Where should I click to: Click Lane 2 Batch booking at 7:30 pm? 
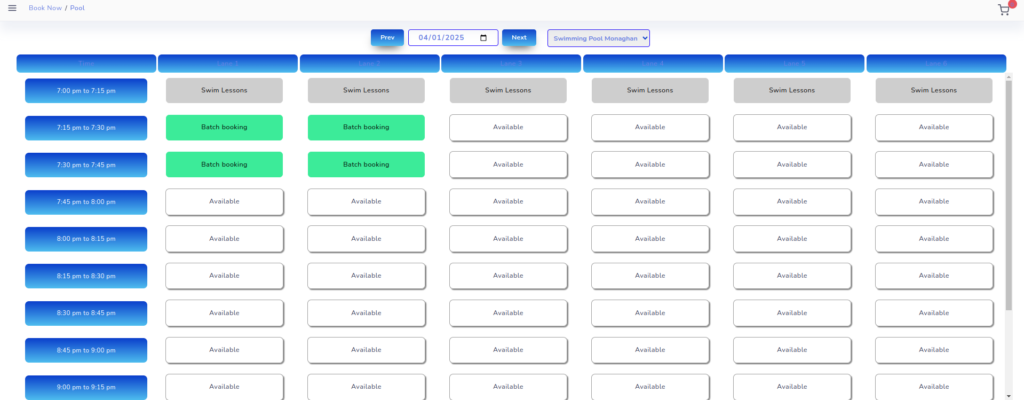click(x=366, y=164)
